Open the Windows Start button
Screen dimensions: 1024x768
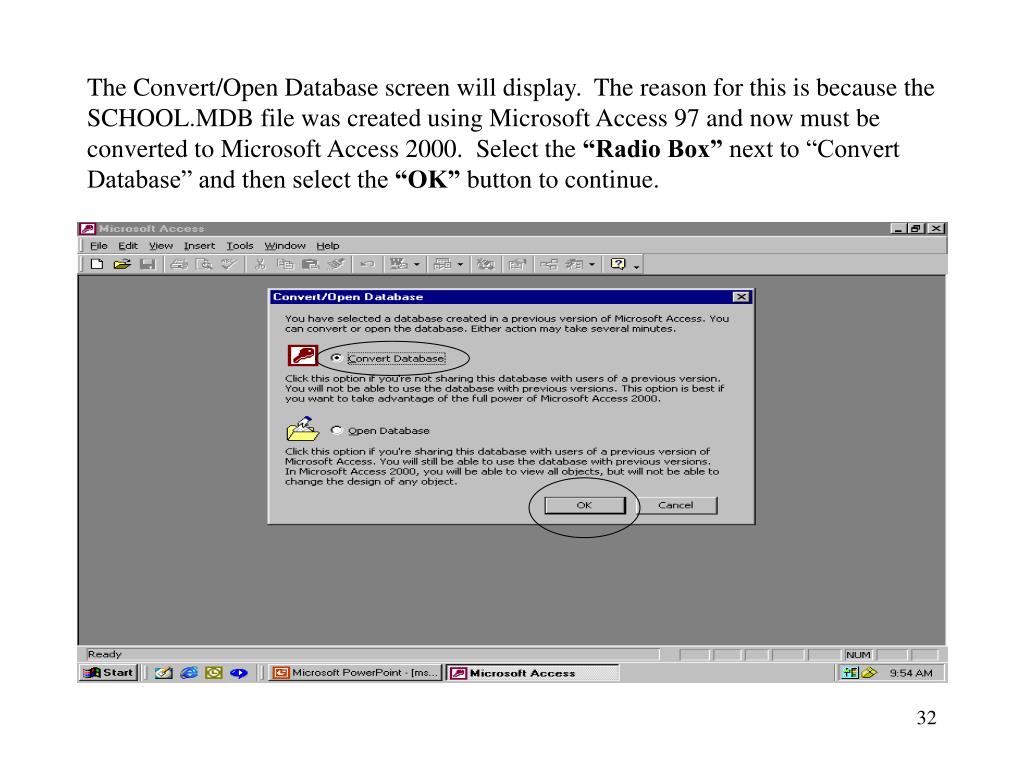(108, 673)
